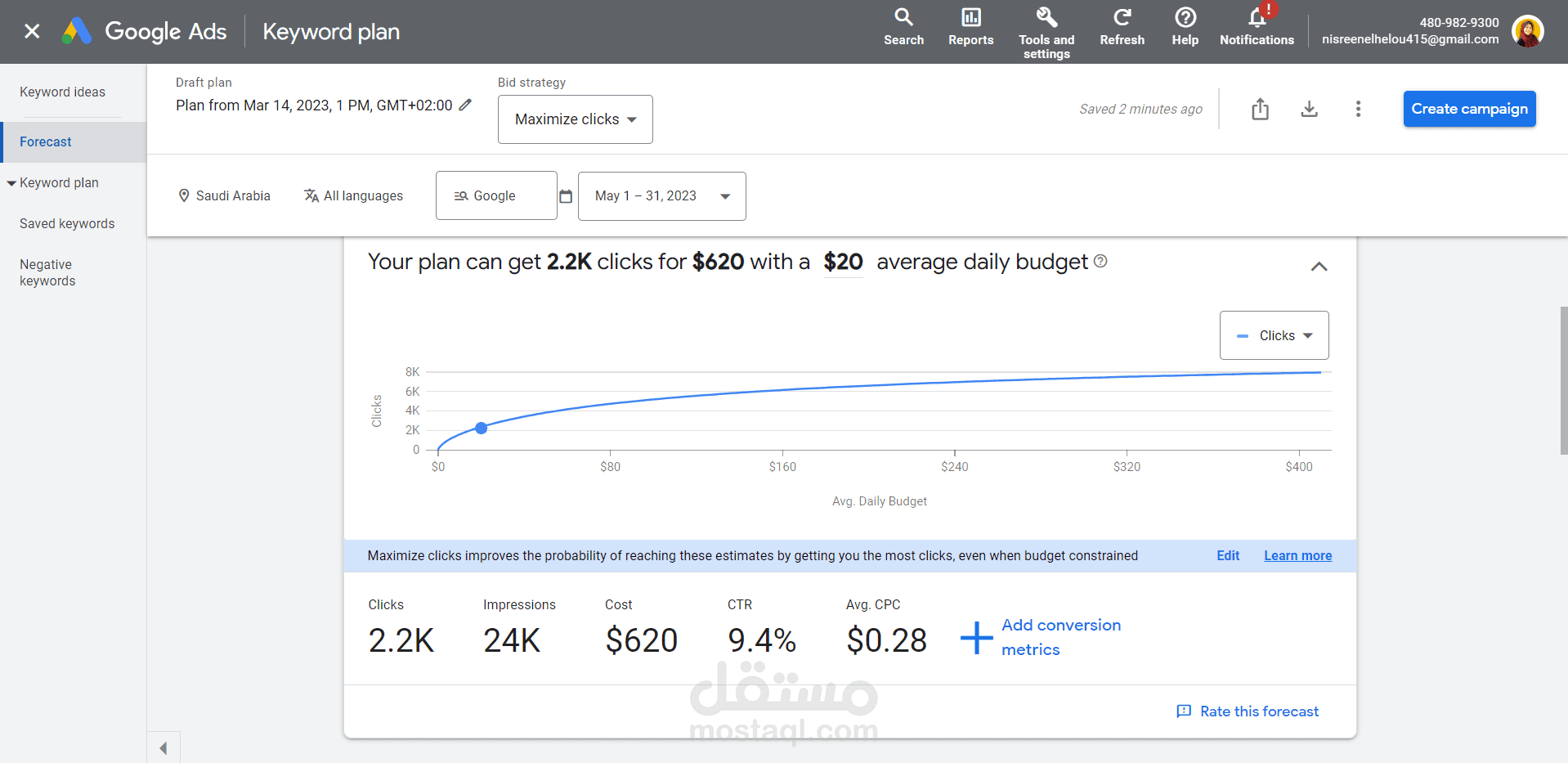Image resolution: width=1568 pixels, height=763 pixels.
Task: Close the Keyword plan with the X icon
Action: point(32,31)
